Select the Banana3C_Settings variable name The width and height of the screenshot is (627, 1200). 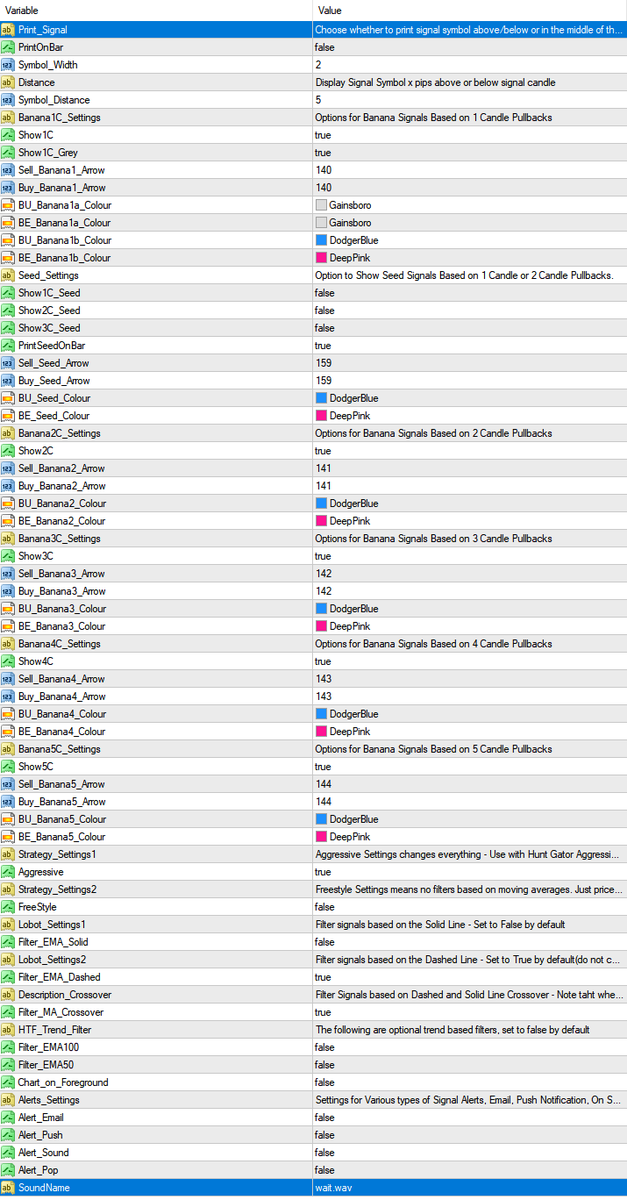[59, 538]
